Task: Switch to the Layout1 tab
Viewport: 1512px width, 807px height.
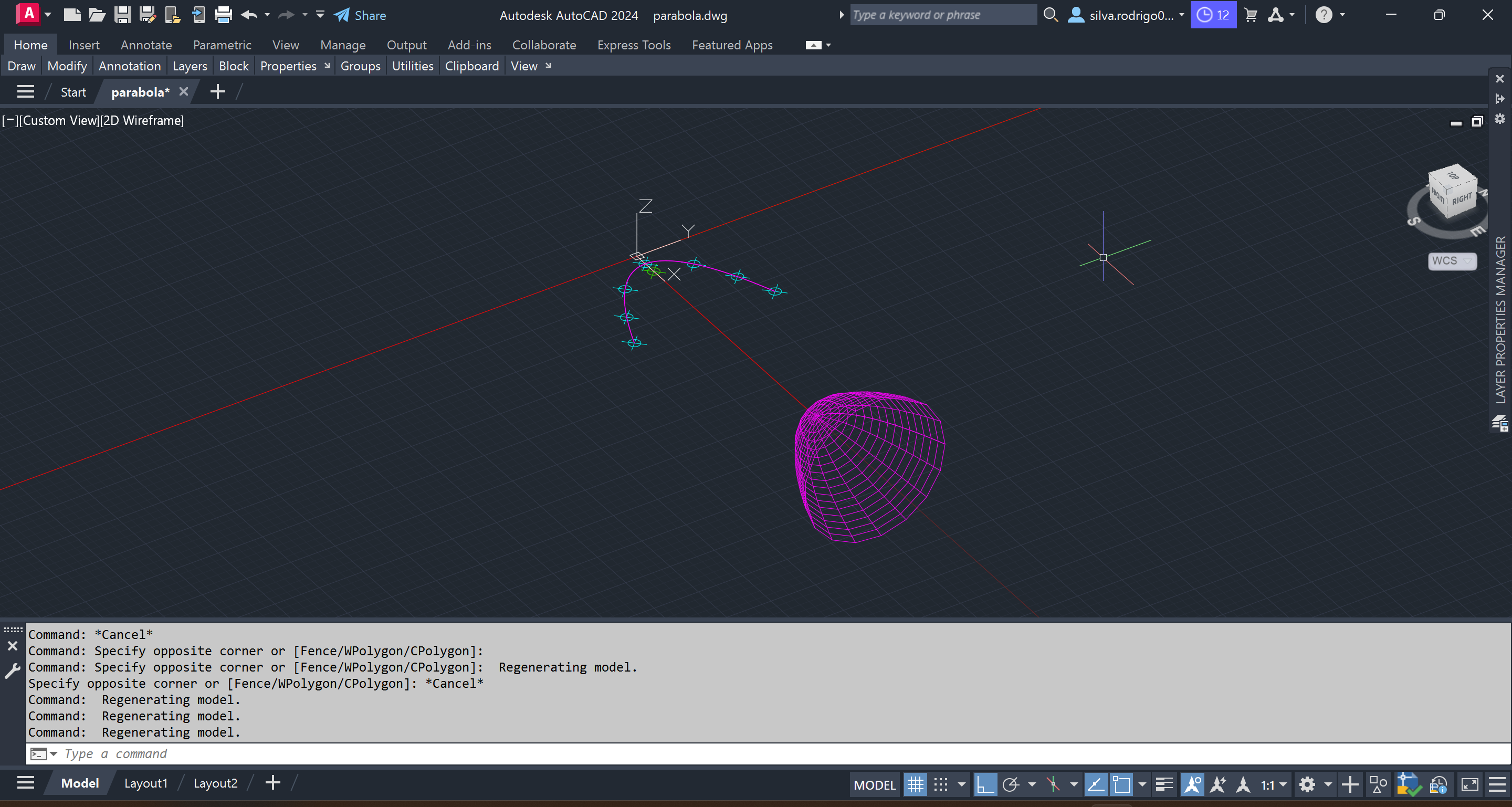Action: (x=145, y=783)
